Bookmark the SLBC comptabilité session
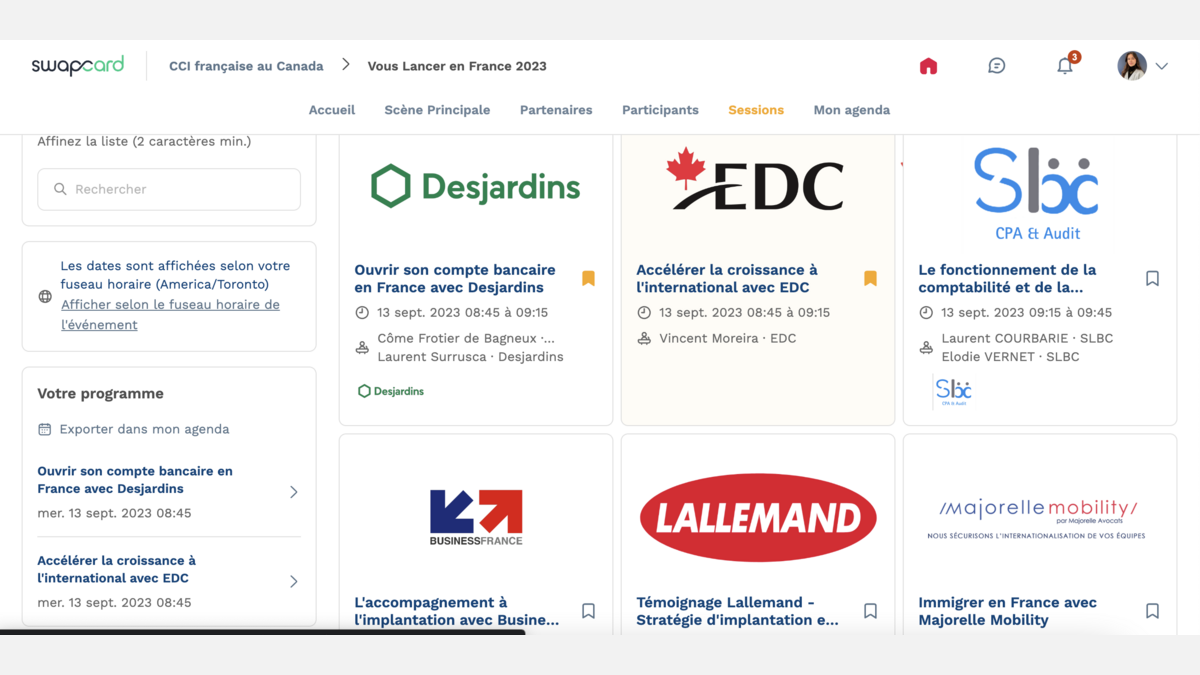The image size is (1200, 675). click(1152, 278)
